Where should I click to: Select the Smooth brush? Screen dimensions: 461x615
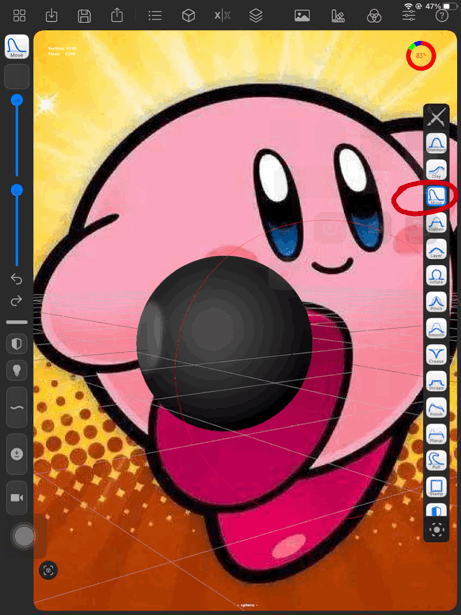[436, 328]
